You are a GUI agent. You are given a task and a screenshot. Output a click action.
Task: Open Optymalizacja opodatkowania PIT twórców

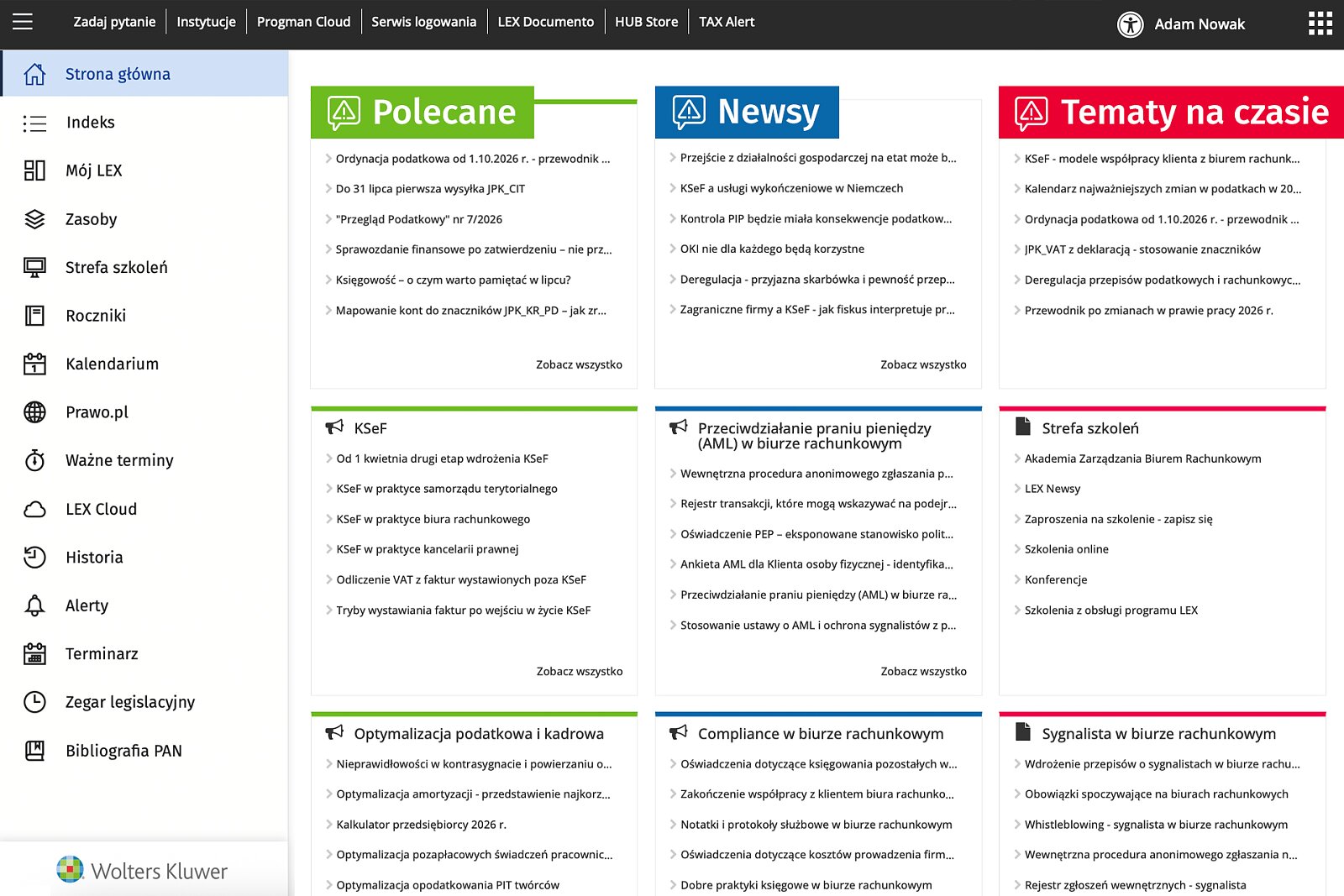pos(448,885)
